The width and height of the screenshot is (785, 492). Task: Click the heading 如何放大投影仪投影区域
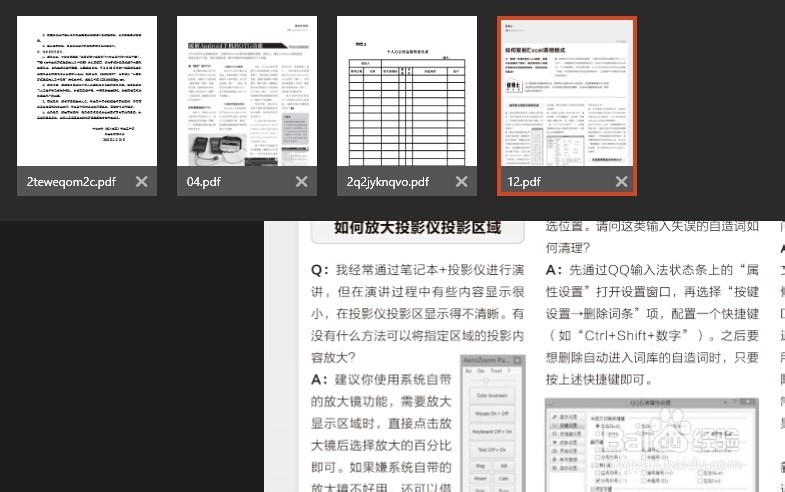[418, 228]
